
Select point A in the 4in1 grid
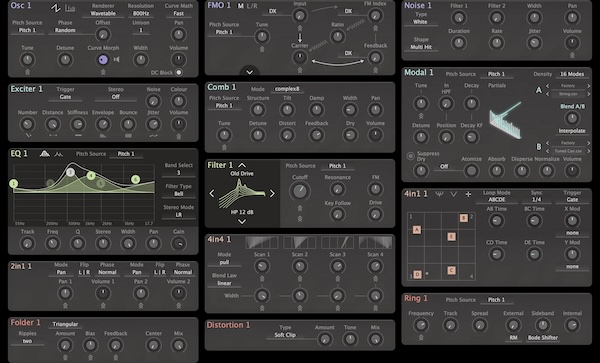coord(417,230)
